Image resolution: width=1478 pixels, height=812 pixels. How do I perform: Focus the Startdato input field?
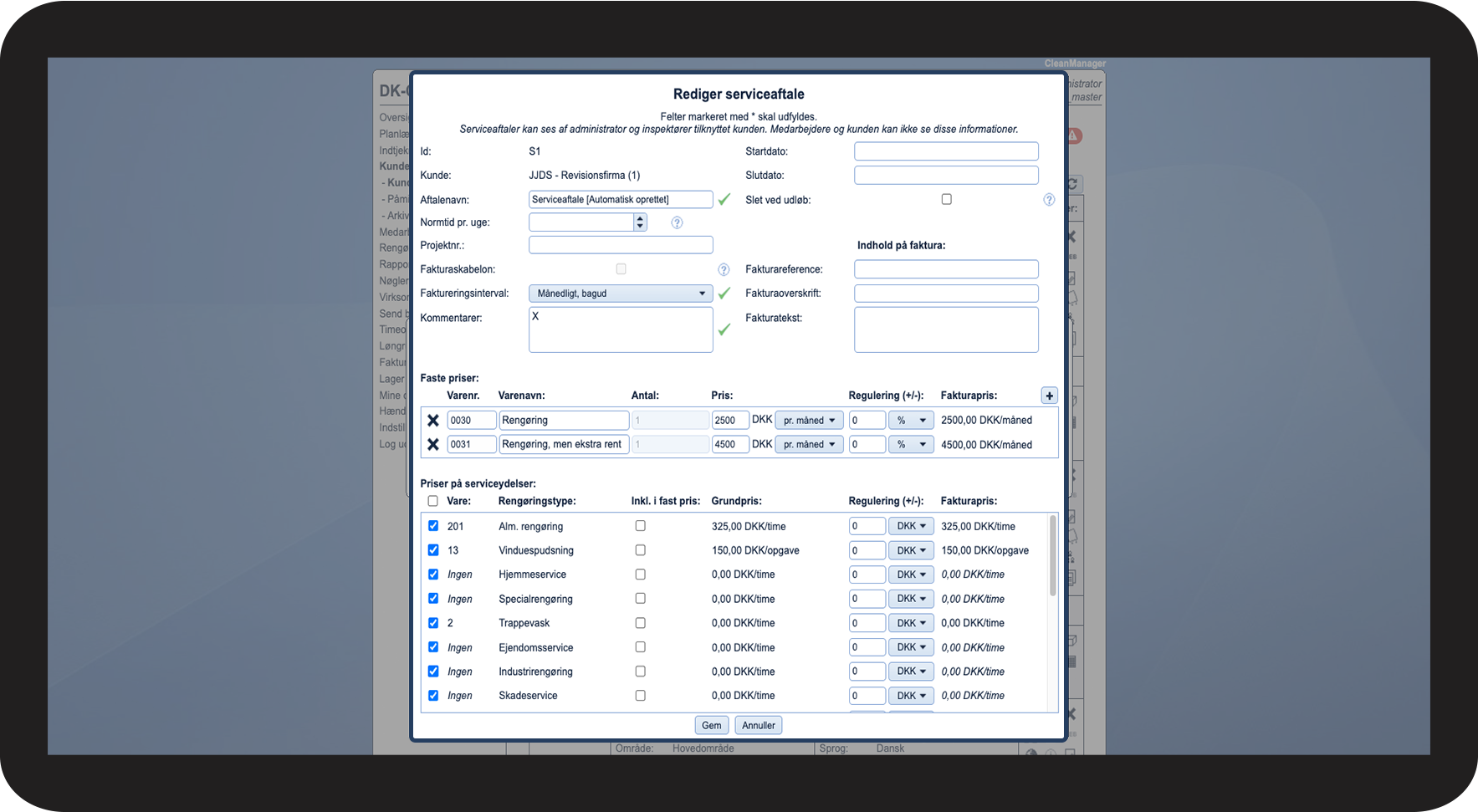946,151
